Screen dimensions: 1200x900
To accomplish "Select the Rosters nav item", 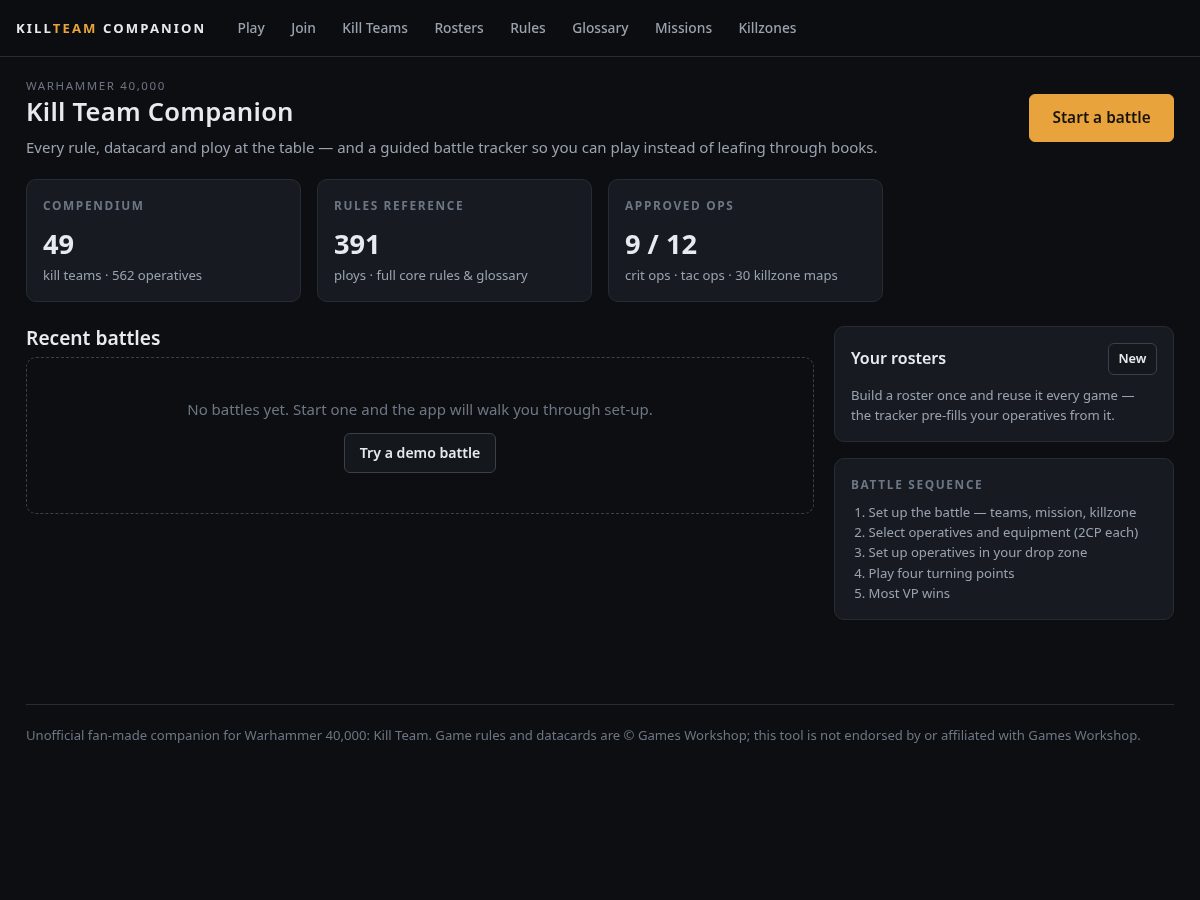I will pyautogui.click(x=459, y=28).
